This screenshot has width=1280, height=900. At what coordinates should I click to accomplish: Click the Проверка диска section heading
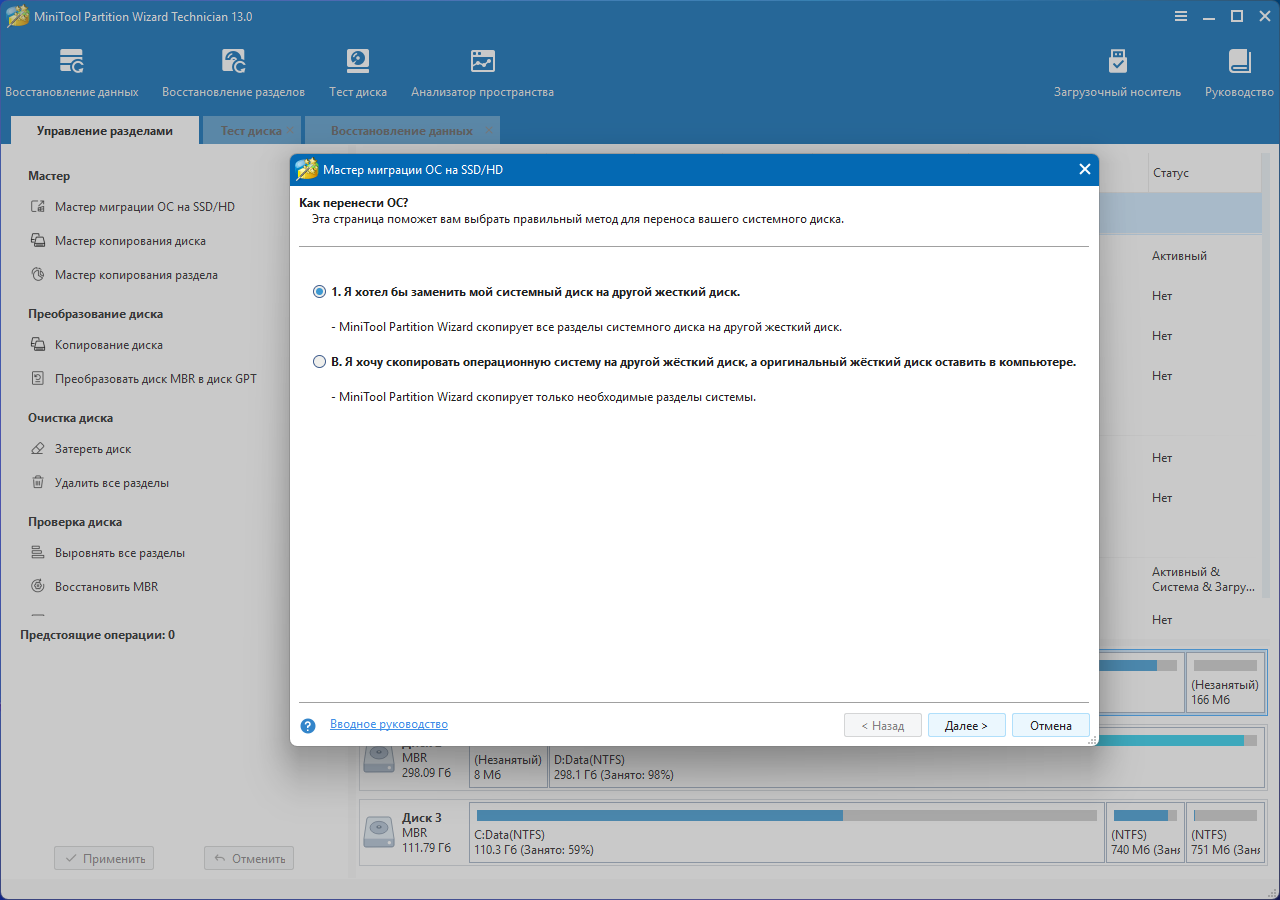tap(75, 522)
